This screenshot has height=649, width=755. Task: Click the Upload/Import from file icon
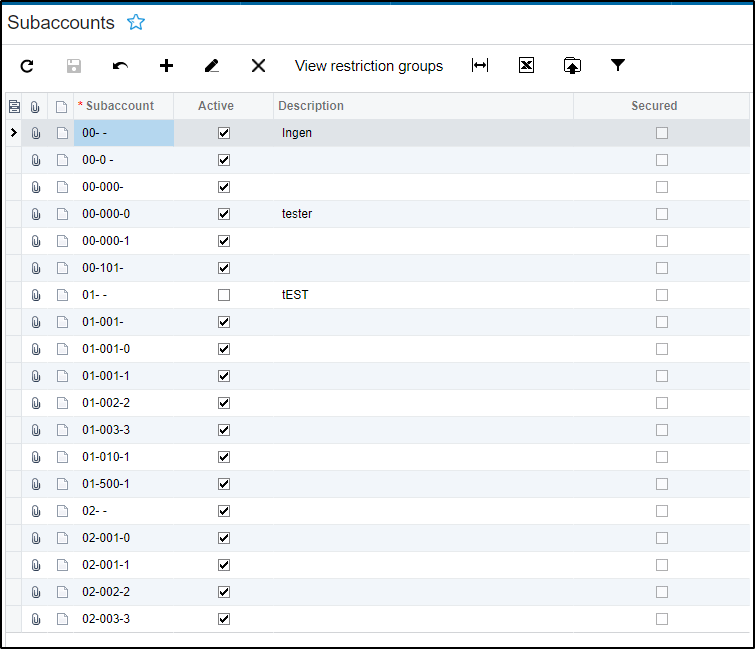pos(572,65)
